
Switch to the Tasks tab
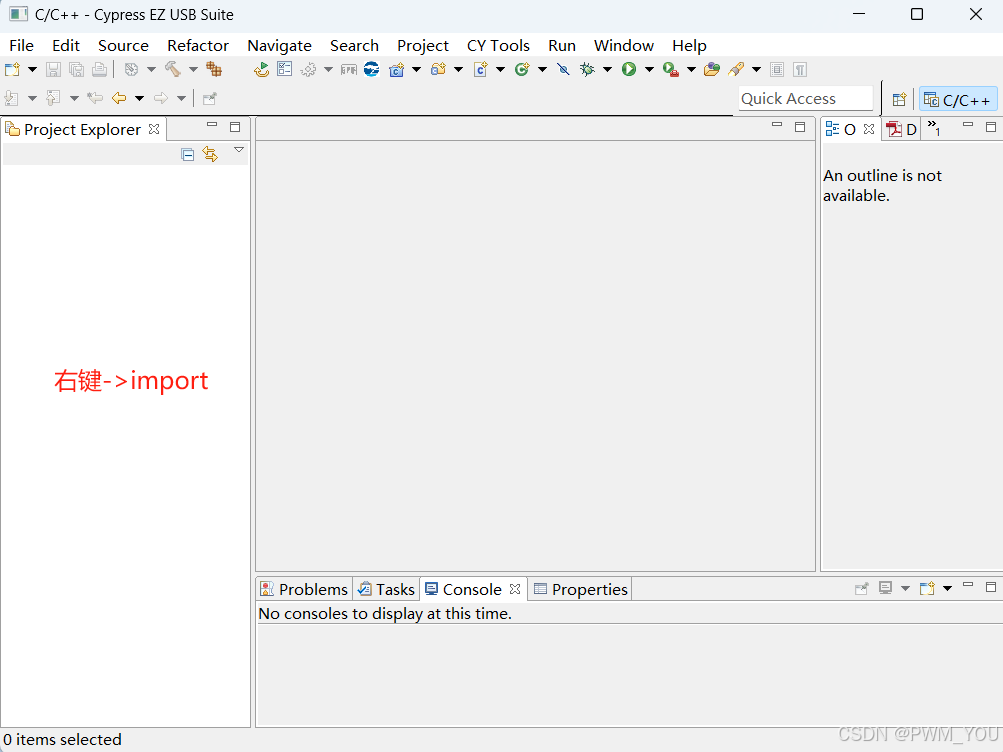pos(386,589)
